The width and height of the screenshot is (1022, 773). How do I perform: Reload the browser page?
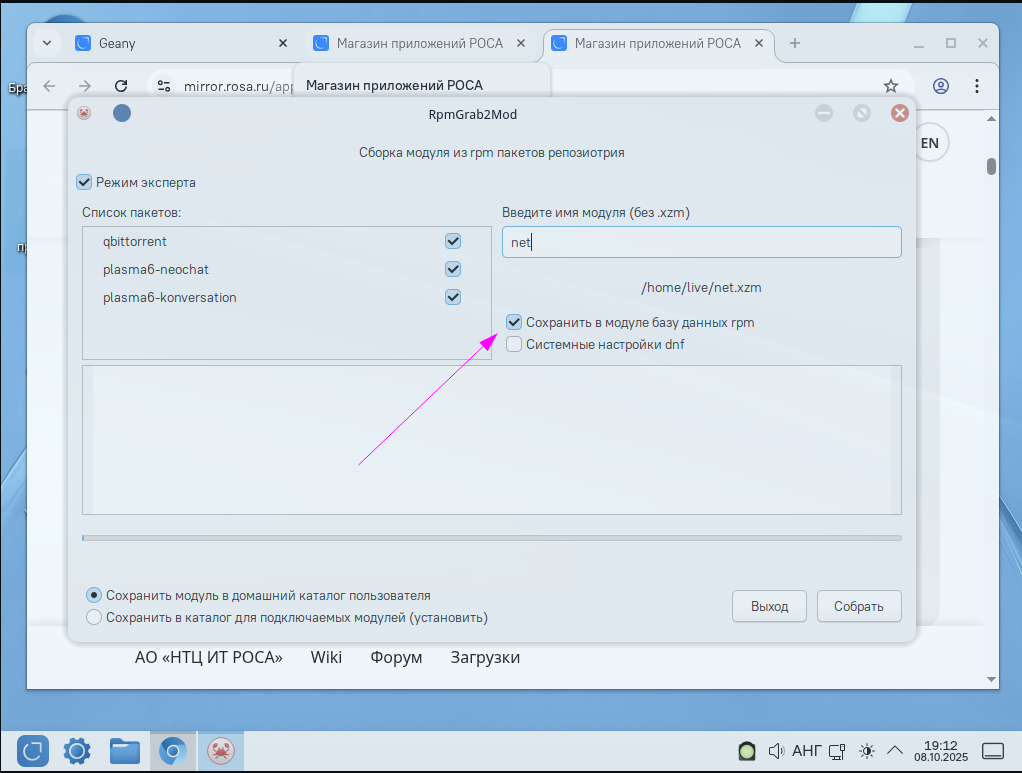(121, 86)
